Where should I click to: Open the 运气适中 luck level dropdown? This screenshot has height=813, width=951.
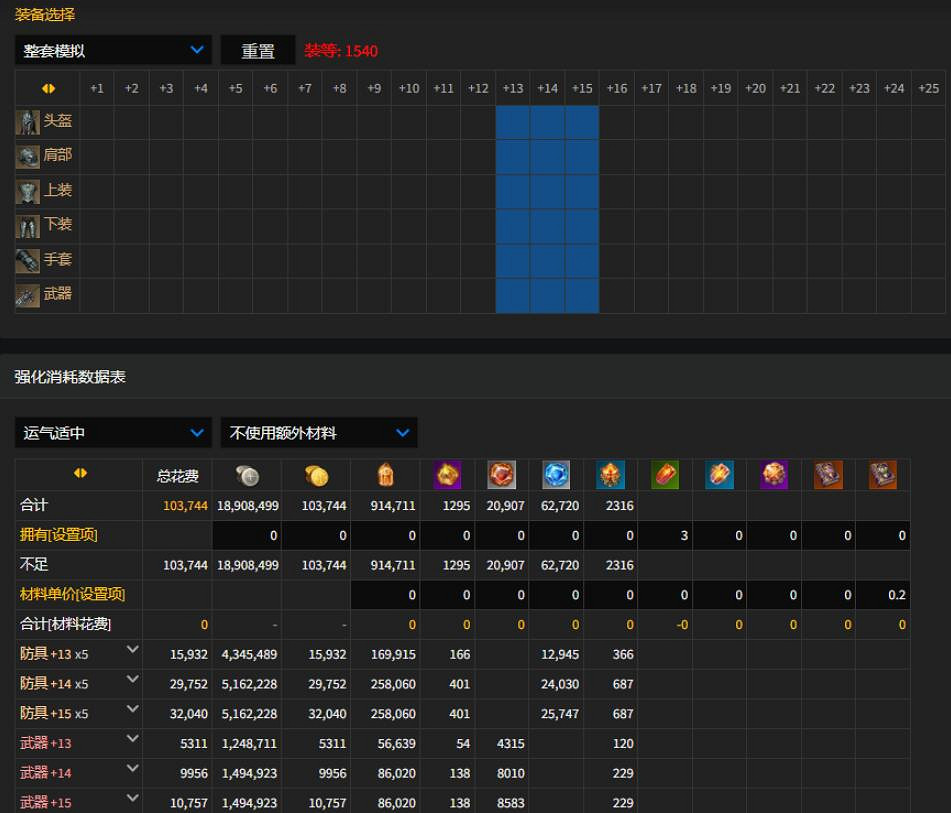click(x=113, y=433)
